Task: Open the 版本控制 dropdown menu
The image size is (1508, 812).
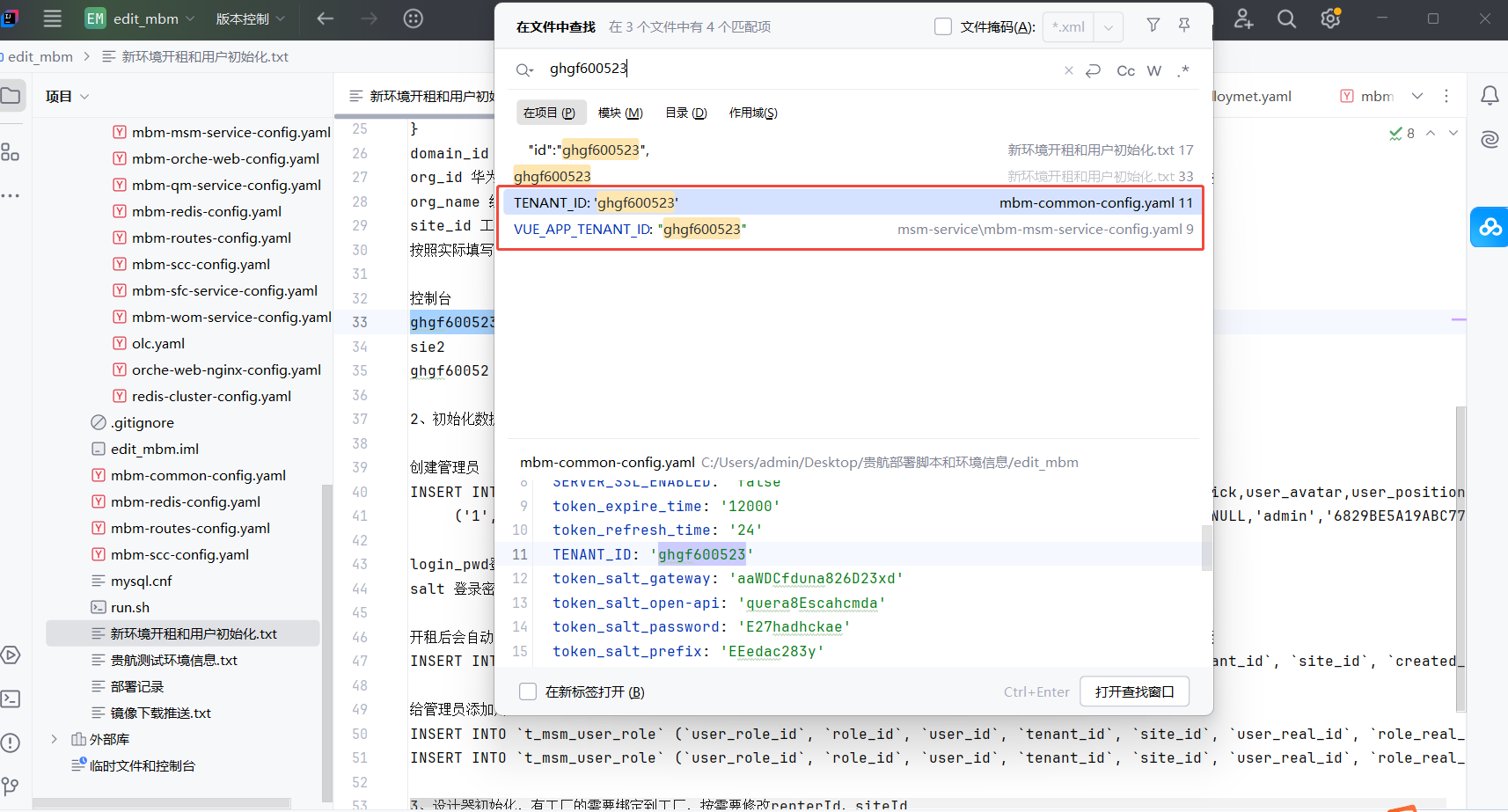Action: [x=250, y=18]
